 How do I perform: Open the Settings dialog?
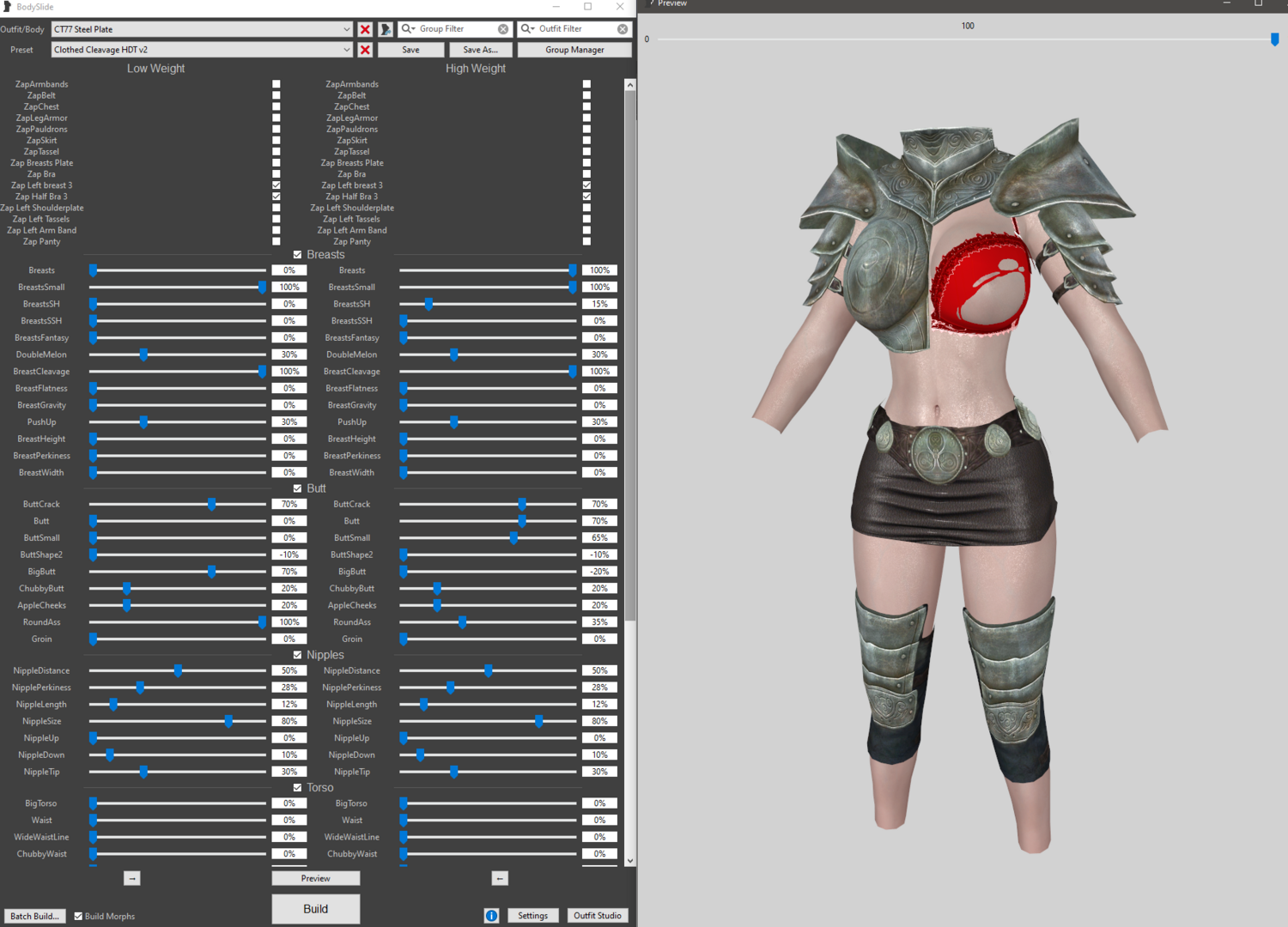pos(532,916)
